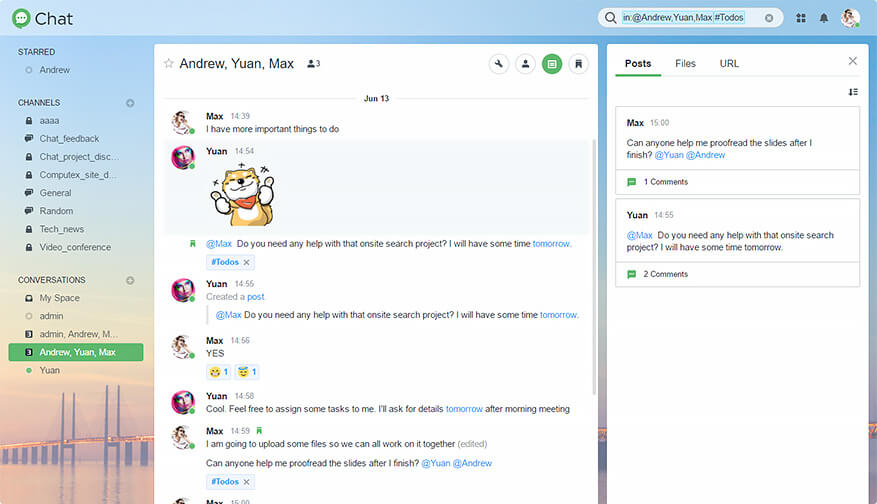Viewport: 877px width, 504px height.
Task: Open the user avatar menu
Action: (850, 18)
